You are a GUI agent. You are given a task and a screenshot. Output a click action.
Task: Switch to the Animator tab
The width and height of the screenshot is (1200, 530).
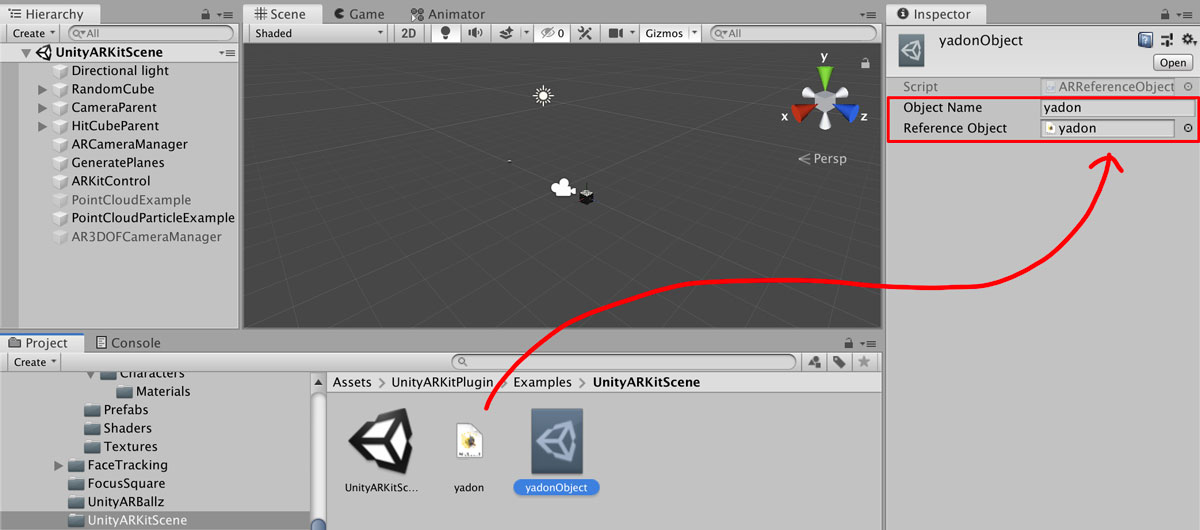click(447, 14)
